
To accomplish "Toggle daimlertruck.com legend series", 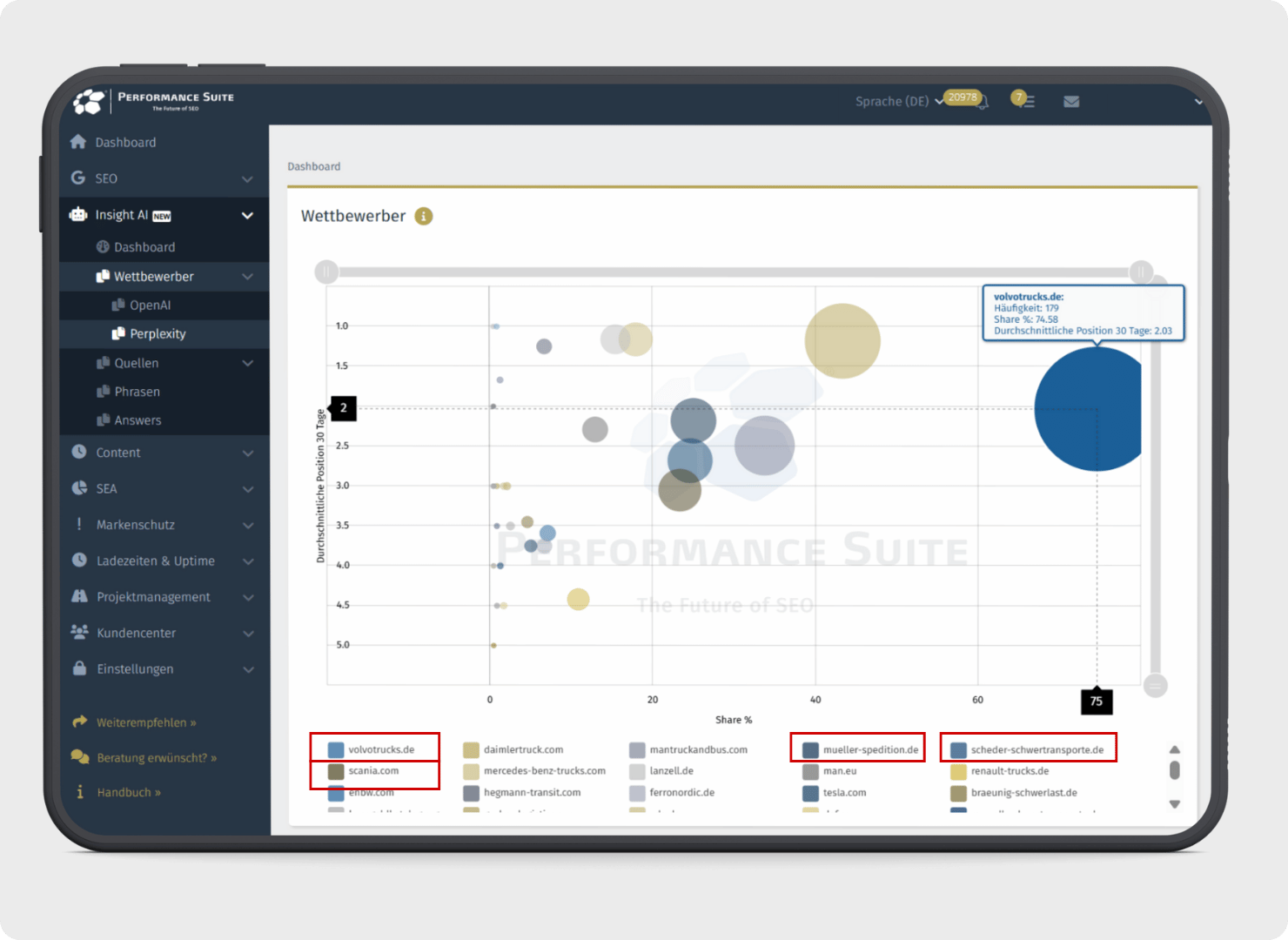I will [513, 749].
